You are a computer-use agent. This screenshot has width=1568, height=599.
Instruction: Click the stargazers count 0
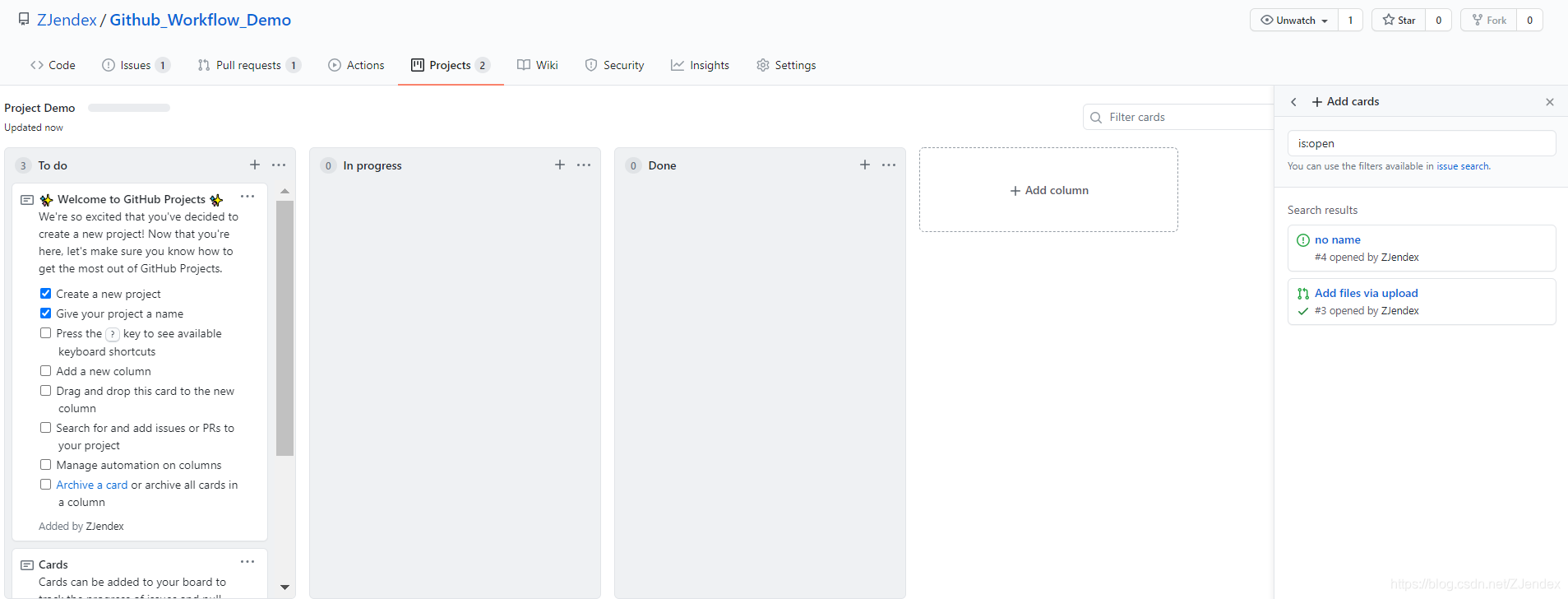coord(1438,20)
